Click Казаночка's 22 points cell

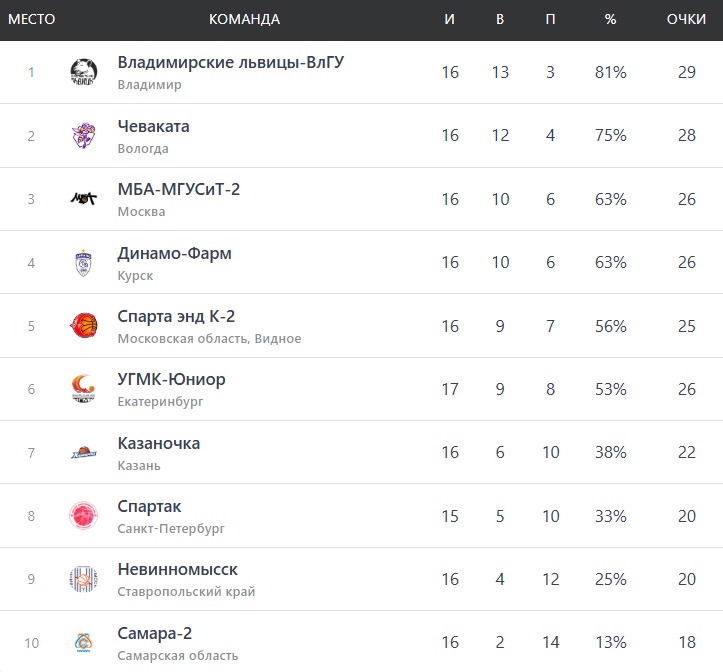pyautogui.click(x=687, y=453)
